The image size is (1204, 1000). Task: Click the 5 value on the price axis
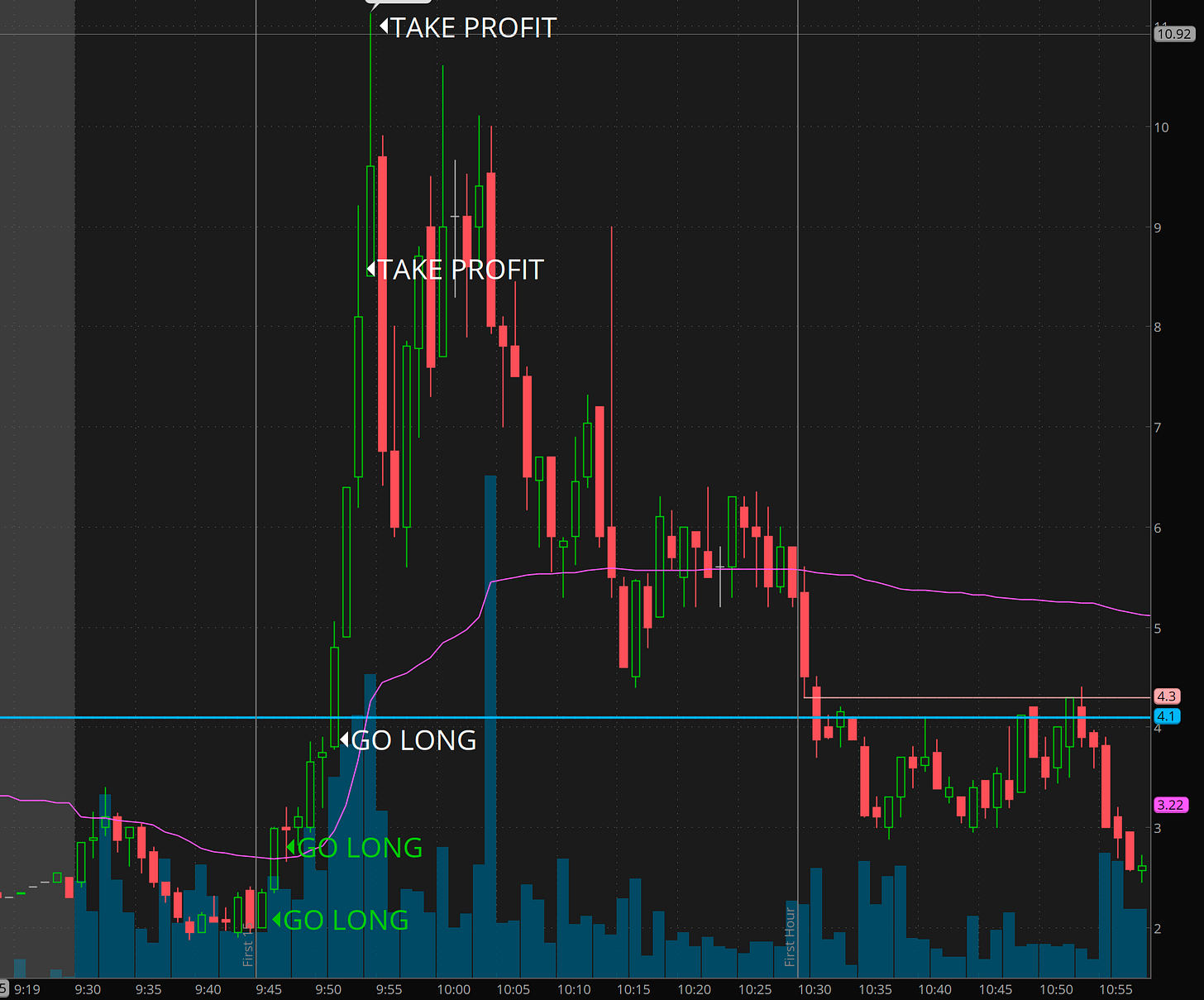pyautogui.click(x=1158, y=628)
